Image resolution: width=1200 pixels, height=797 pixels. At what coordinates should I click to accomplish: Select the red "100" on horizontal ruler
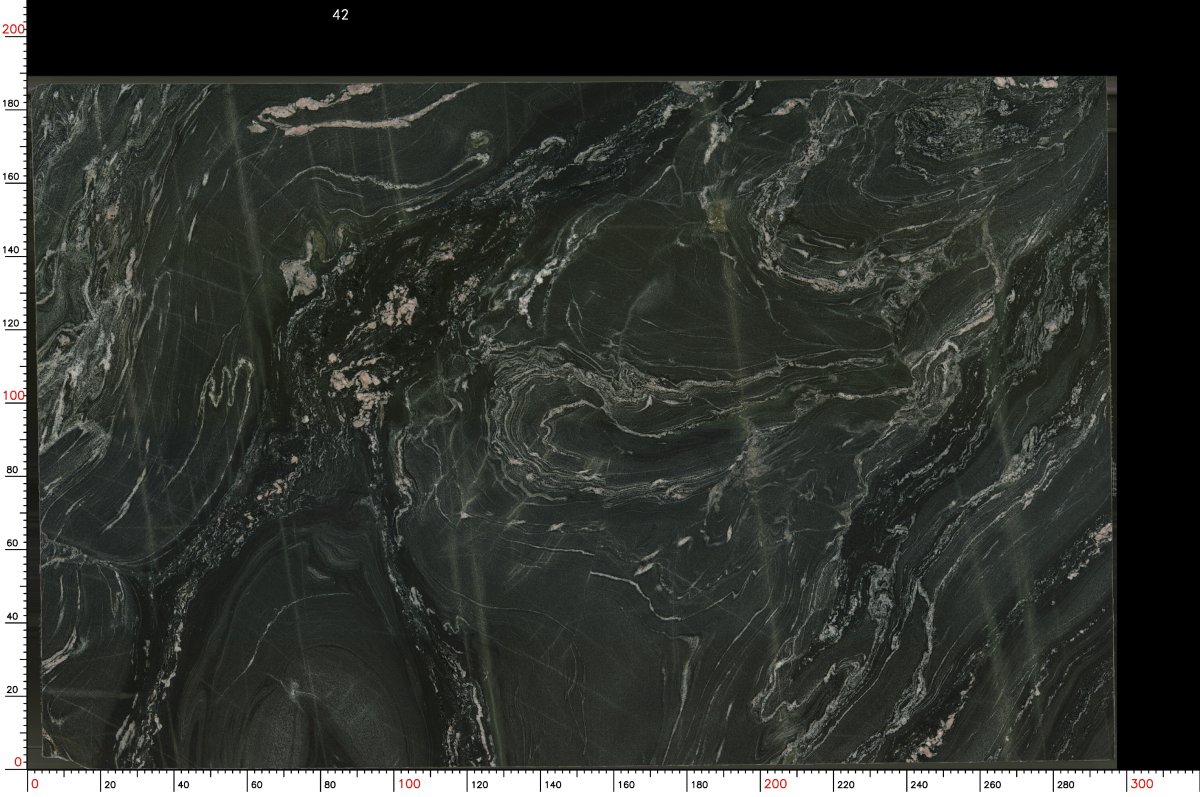(x=408, y=783)
